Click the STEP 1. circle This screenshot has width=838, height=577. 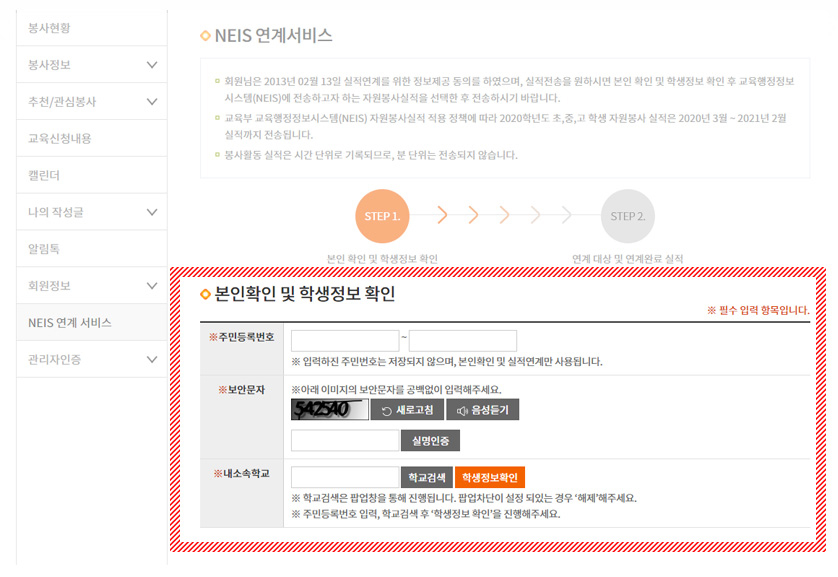[382, 216]
